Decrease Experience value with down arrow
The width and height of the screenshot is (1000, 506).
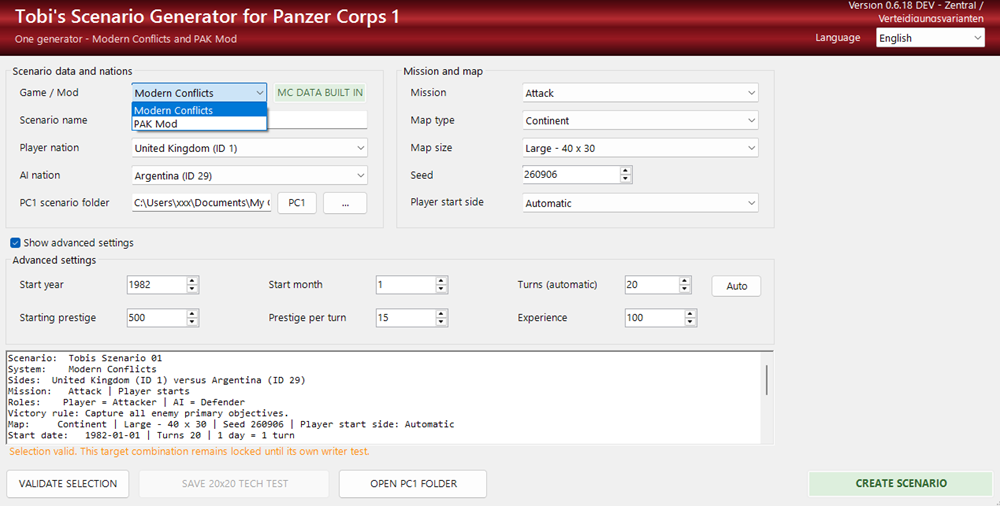tap(690, 322)
